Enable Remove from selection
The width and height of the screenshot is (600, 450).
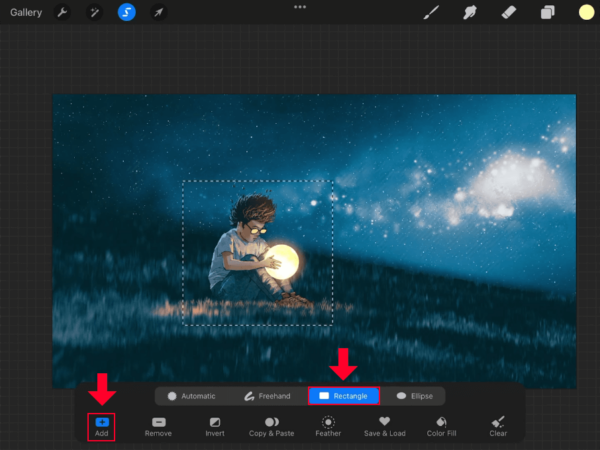pyautogui.click(x=158, y=427)
